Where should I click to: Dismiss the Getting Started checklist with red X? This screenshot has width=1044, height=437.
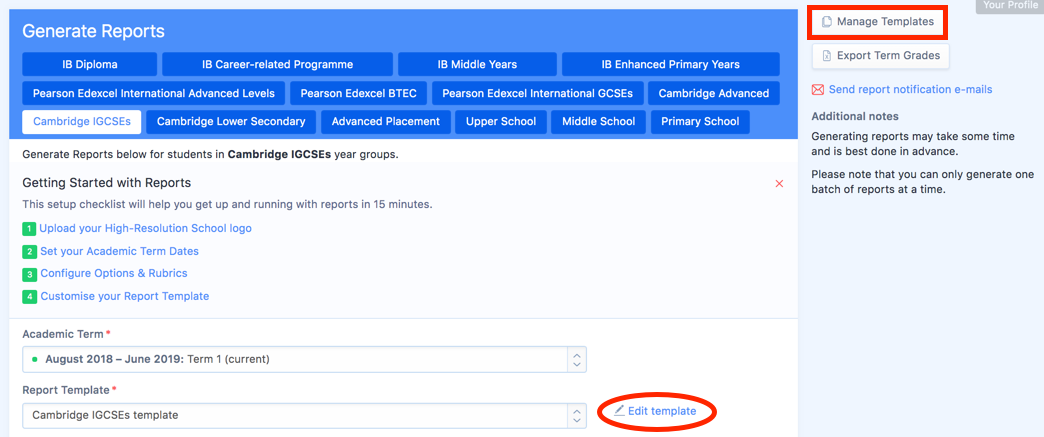pyautogui.click(x=779, y=183)
